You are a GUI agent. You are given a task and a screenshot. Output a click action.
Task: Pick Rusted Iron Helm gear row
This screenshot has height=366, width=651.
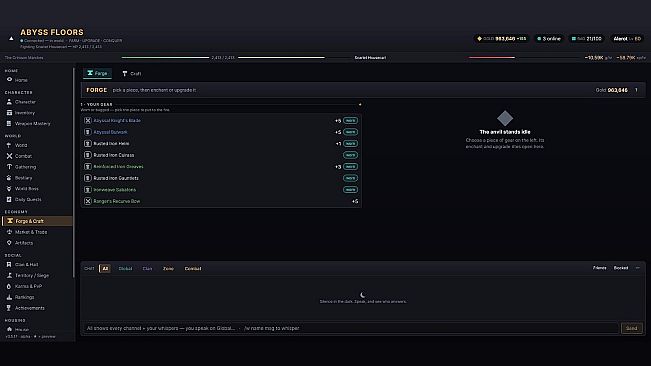coord(221,144)
